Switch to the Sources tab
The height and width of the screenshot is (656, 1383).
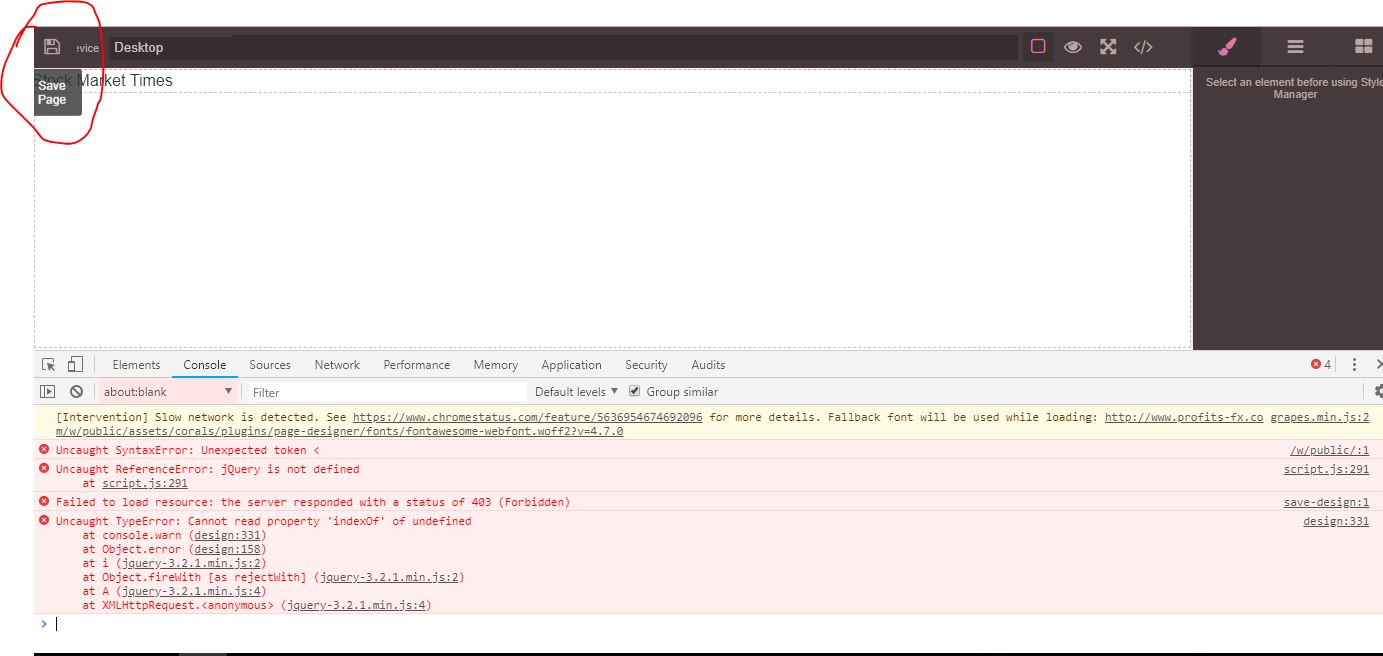[x=270, y=365]
